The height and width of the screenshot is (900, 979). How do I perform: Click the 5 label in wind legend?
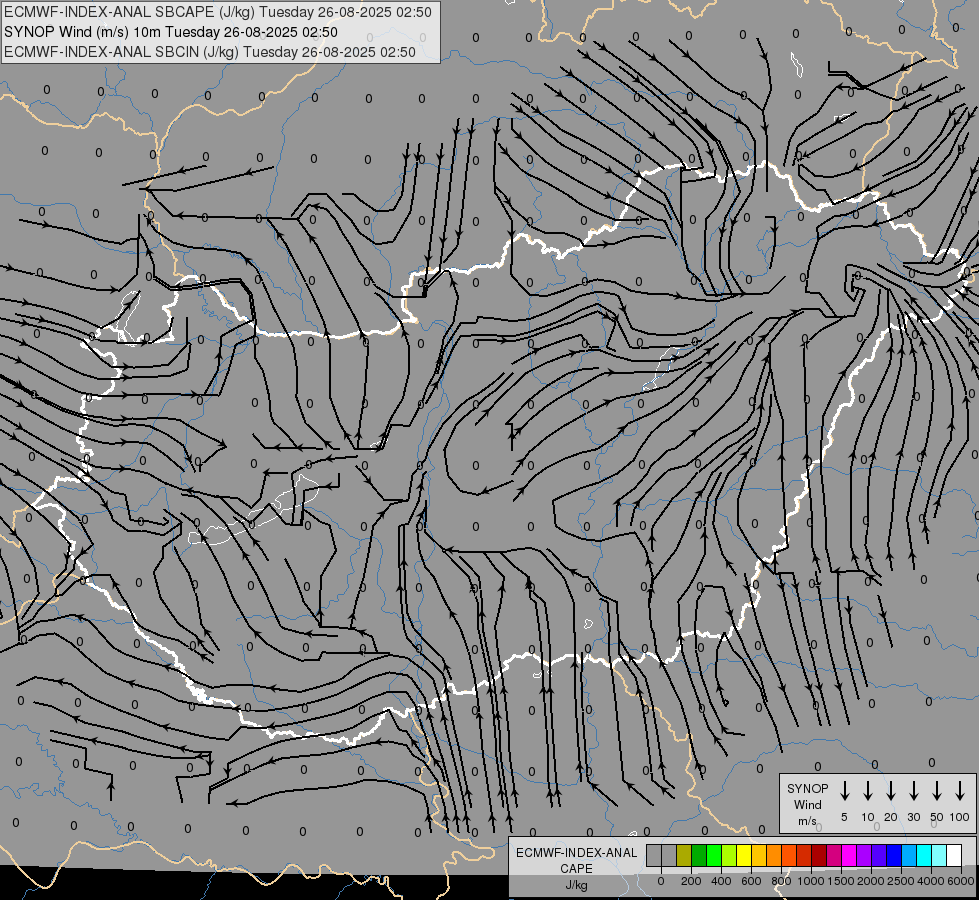coord(844,817)
